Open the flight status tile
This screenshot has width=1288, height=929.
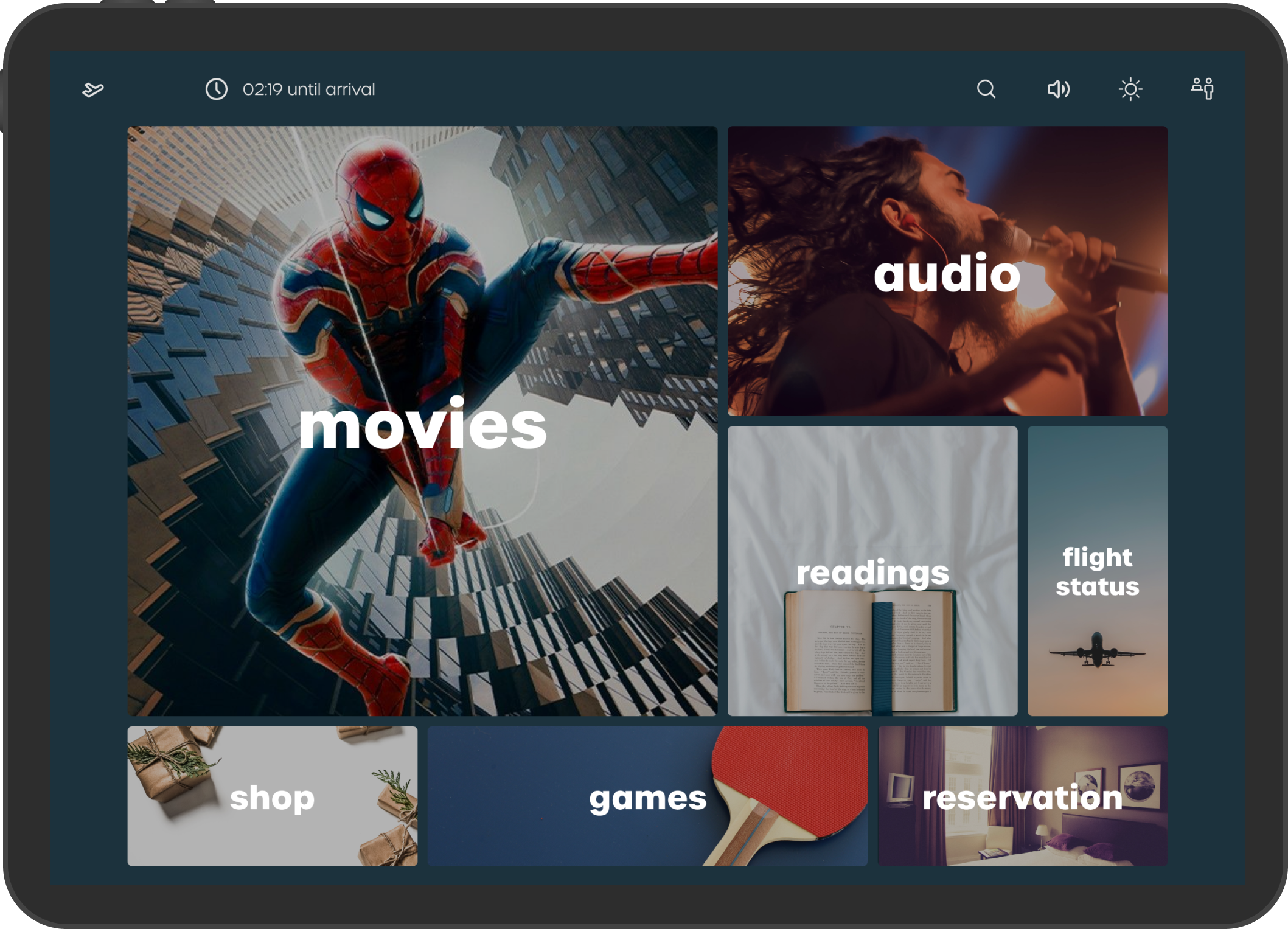click(1098, 571)
